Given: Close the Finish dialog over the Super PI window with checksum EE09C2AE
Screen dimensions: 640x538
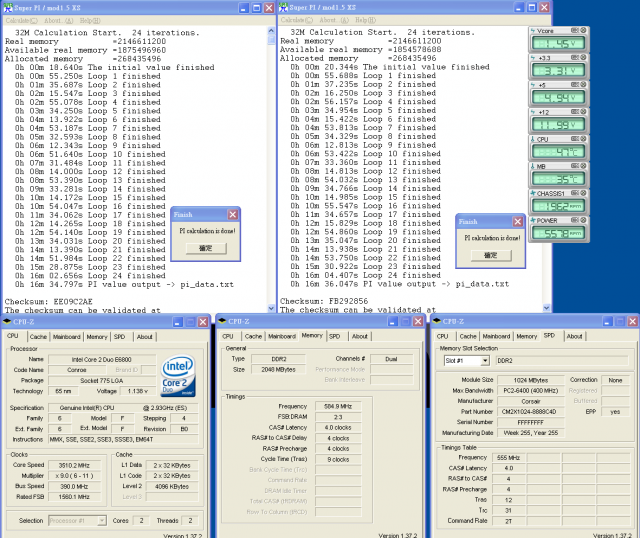Looking at the screenshot, I should (x=233, y=215).
